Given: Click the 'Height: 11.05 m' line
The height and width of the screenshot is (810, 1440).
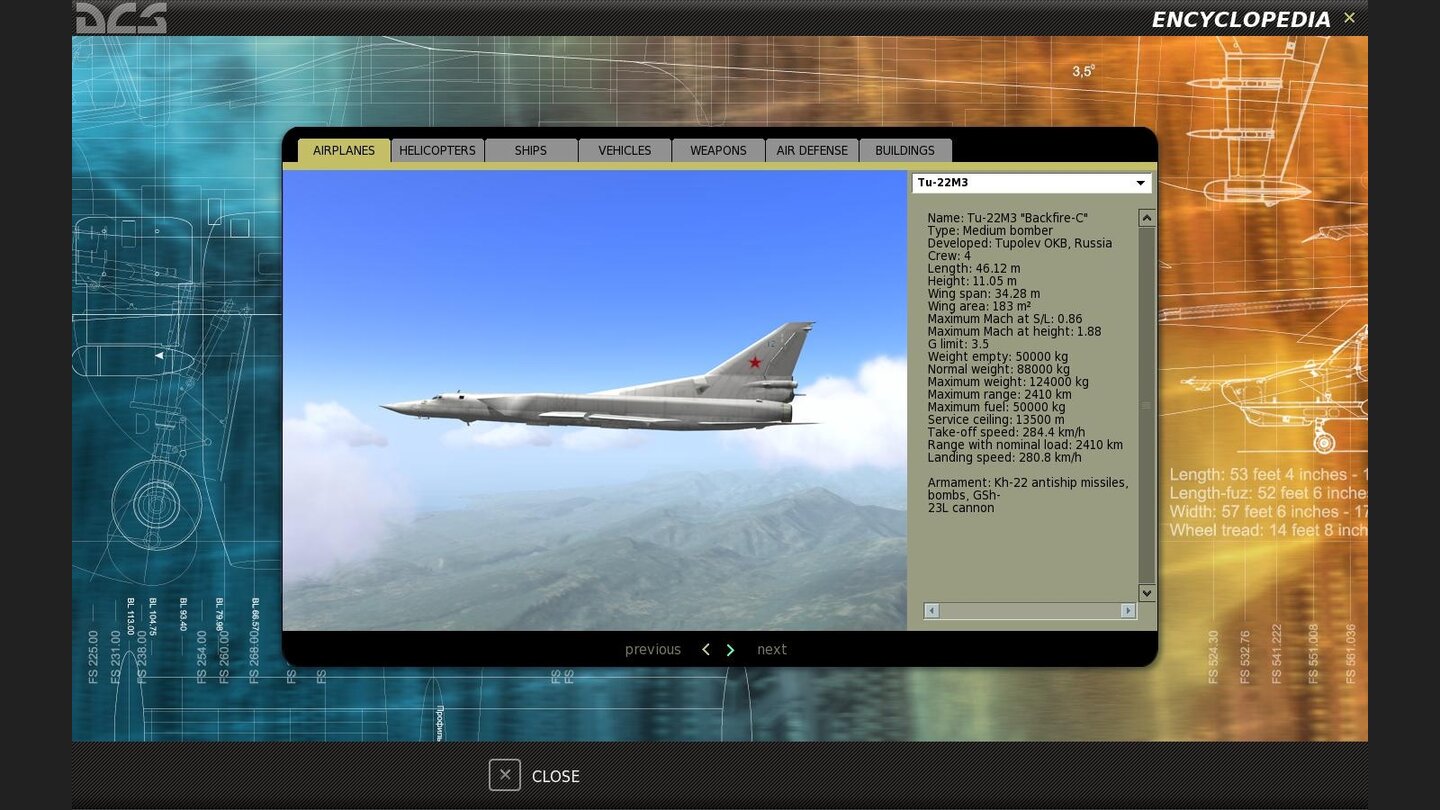Looking at the screenshot, I should [x=974, y=281].
